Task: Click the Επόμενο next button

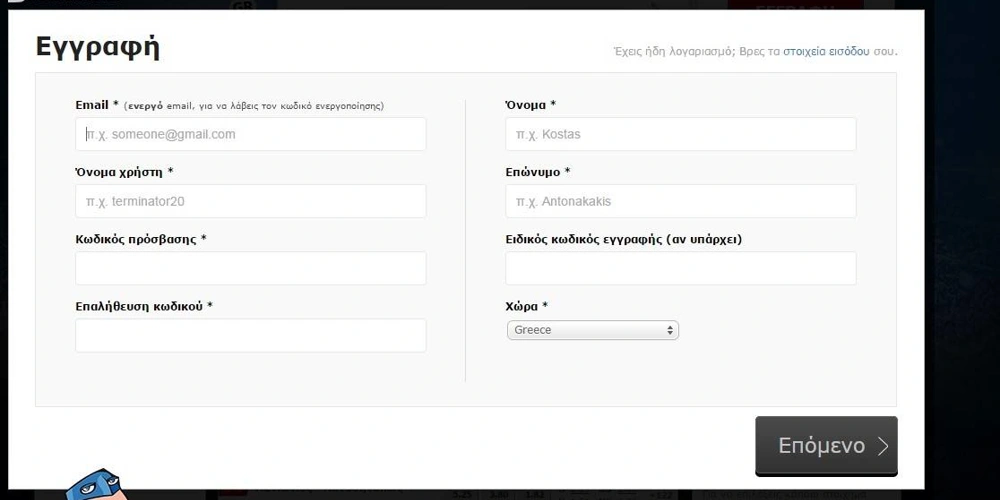Action: tap(827, 446)
